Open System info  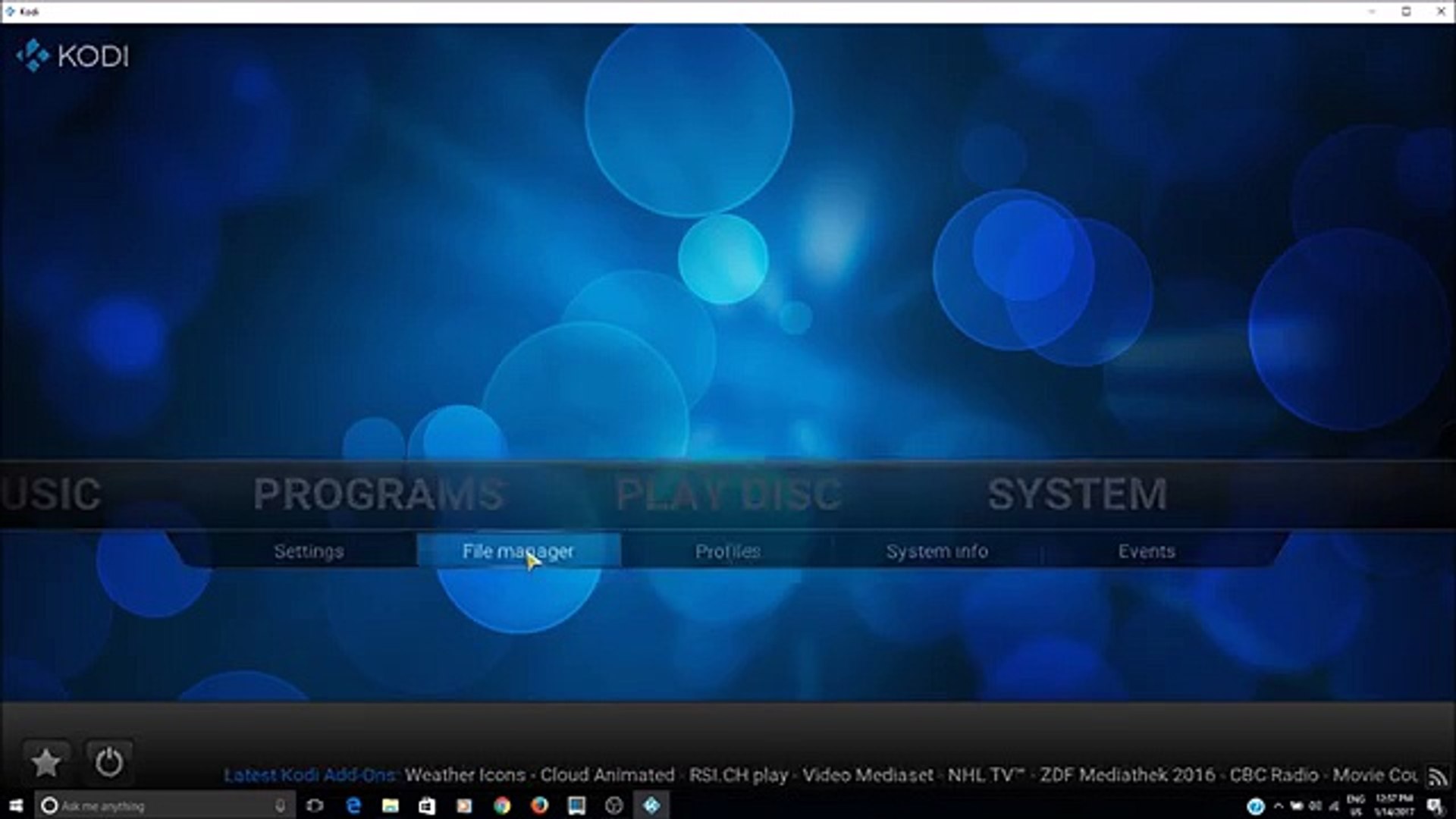937,551
